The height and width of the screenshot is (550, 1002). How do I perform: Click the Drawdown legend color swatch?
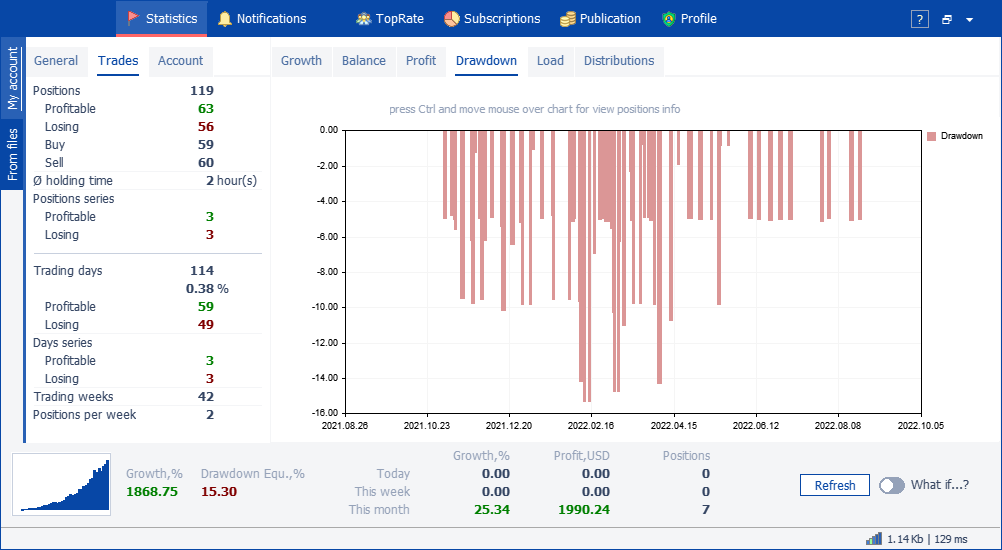[932, 136]
